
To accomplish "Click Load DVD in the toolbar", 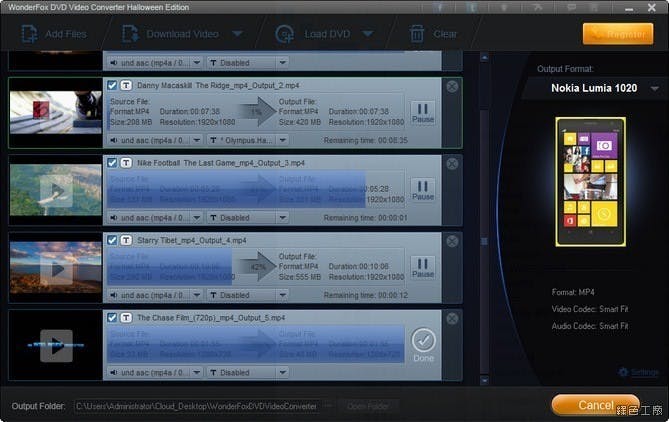I will pos(314,34).
